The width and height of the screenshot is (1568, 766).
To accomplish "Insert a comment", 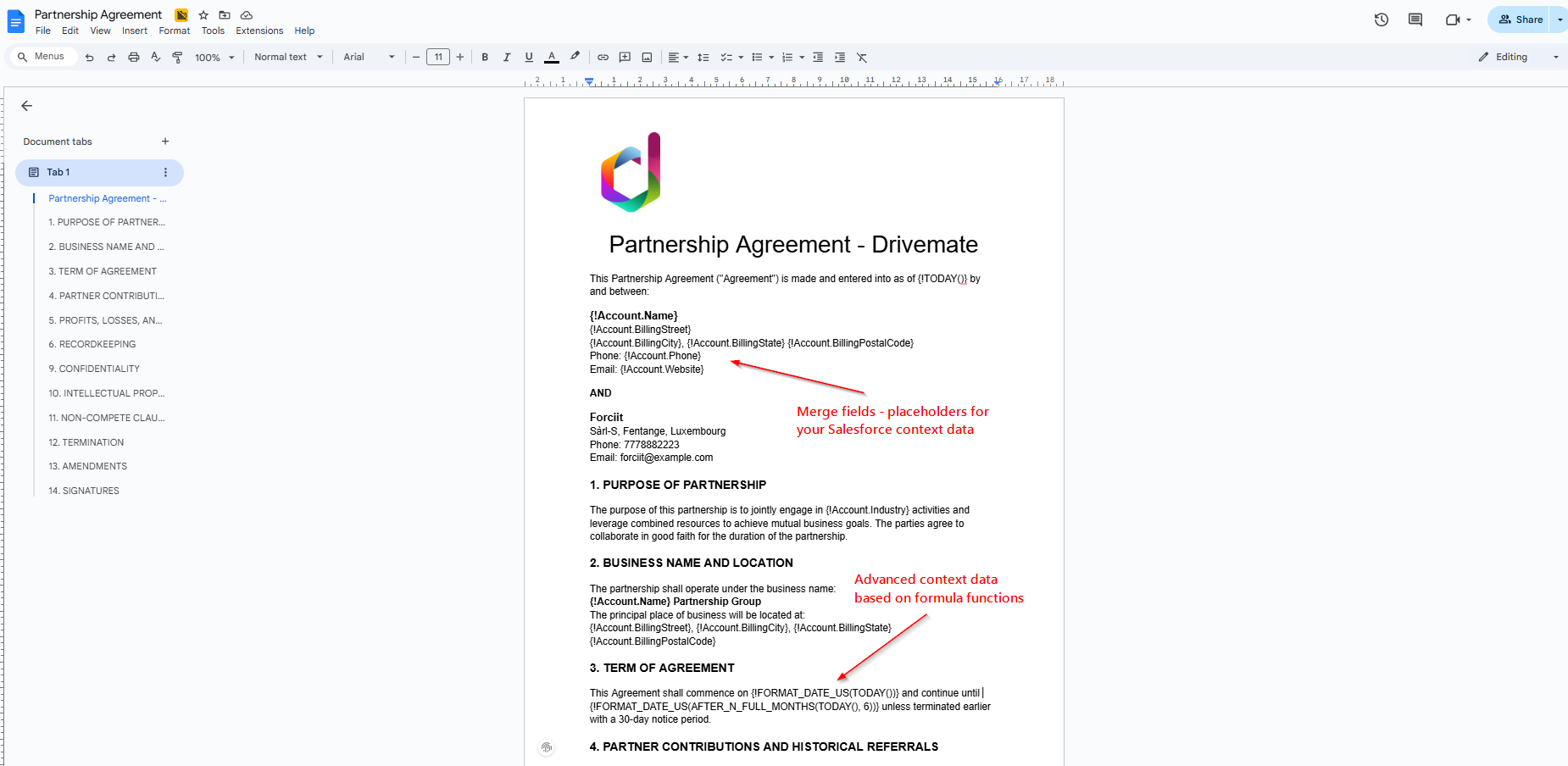I will point(625,57).
